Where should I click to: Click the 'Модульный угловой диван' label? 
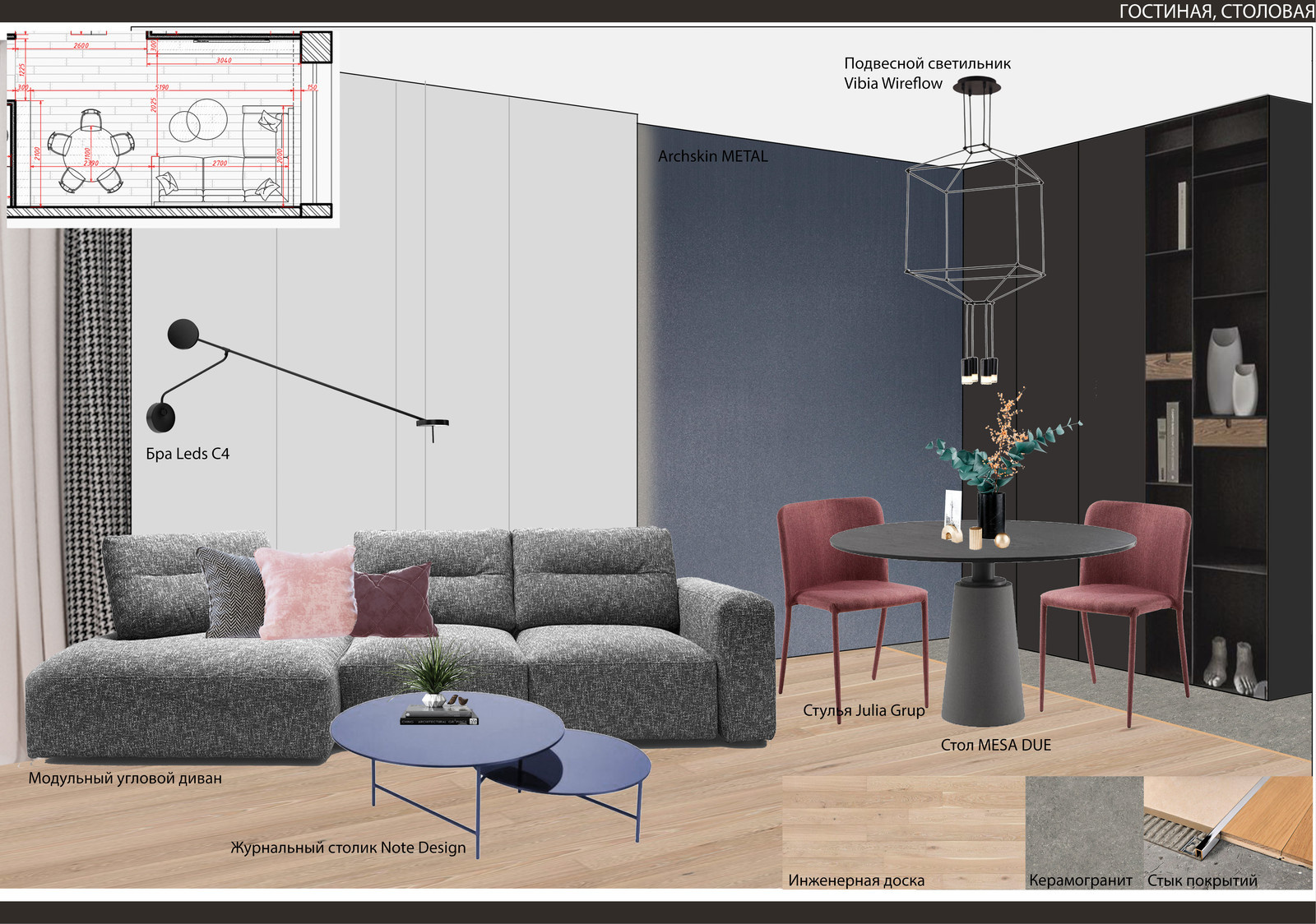tap(125, 778)
